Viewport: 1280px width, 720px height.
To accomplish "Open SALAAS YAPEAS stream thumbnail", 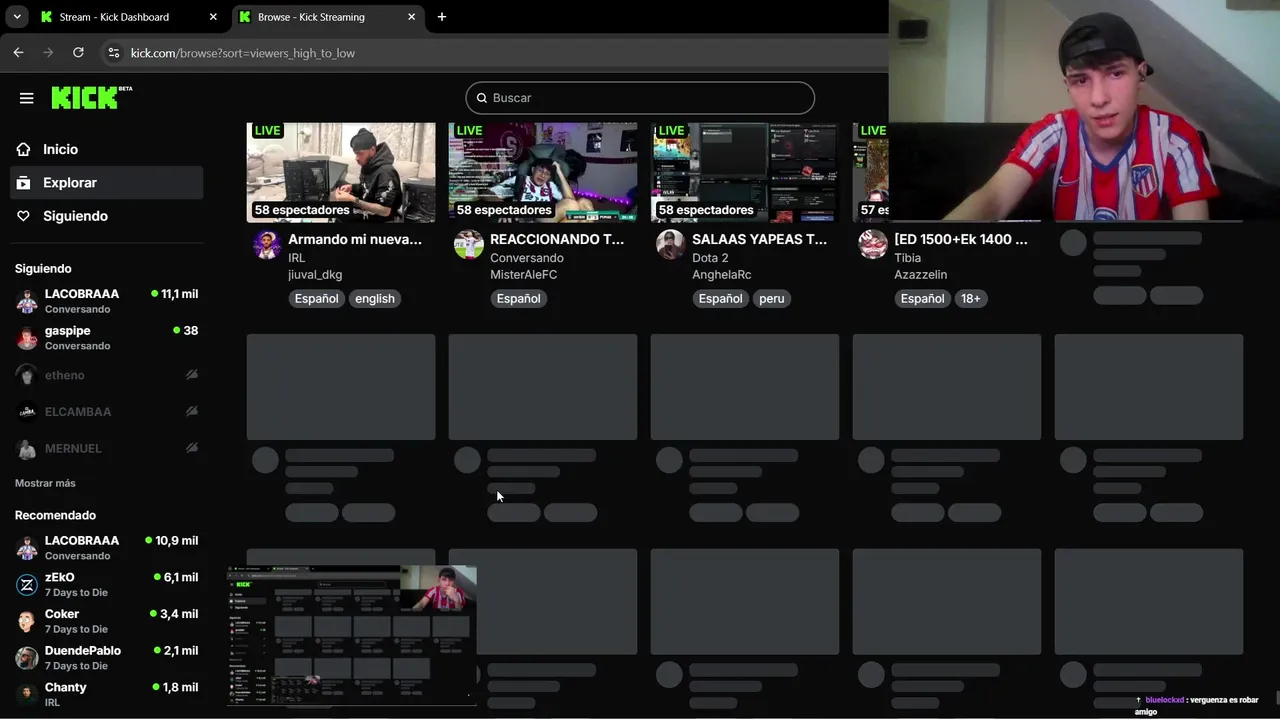I will click(745, 172).
